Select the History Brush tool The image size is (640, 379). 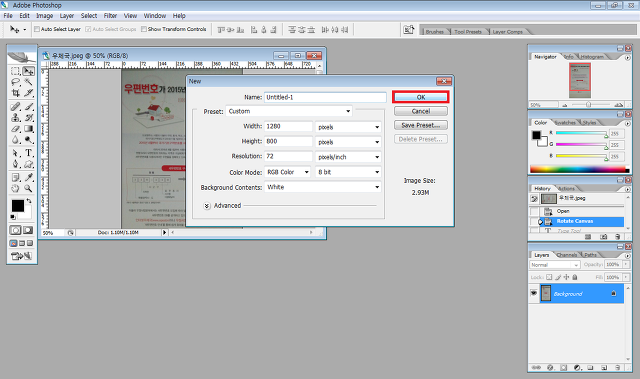[x=28, y=118]
